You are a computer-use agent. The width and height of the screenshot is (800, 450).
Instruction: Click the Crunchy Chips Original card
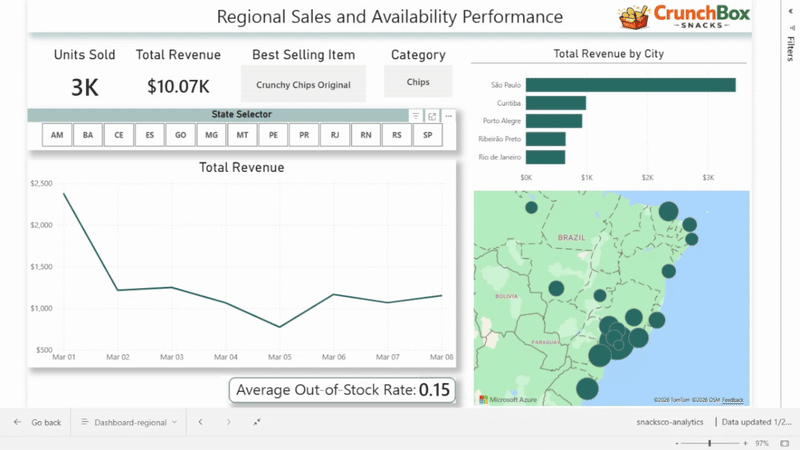tap(303, 85)
